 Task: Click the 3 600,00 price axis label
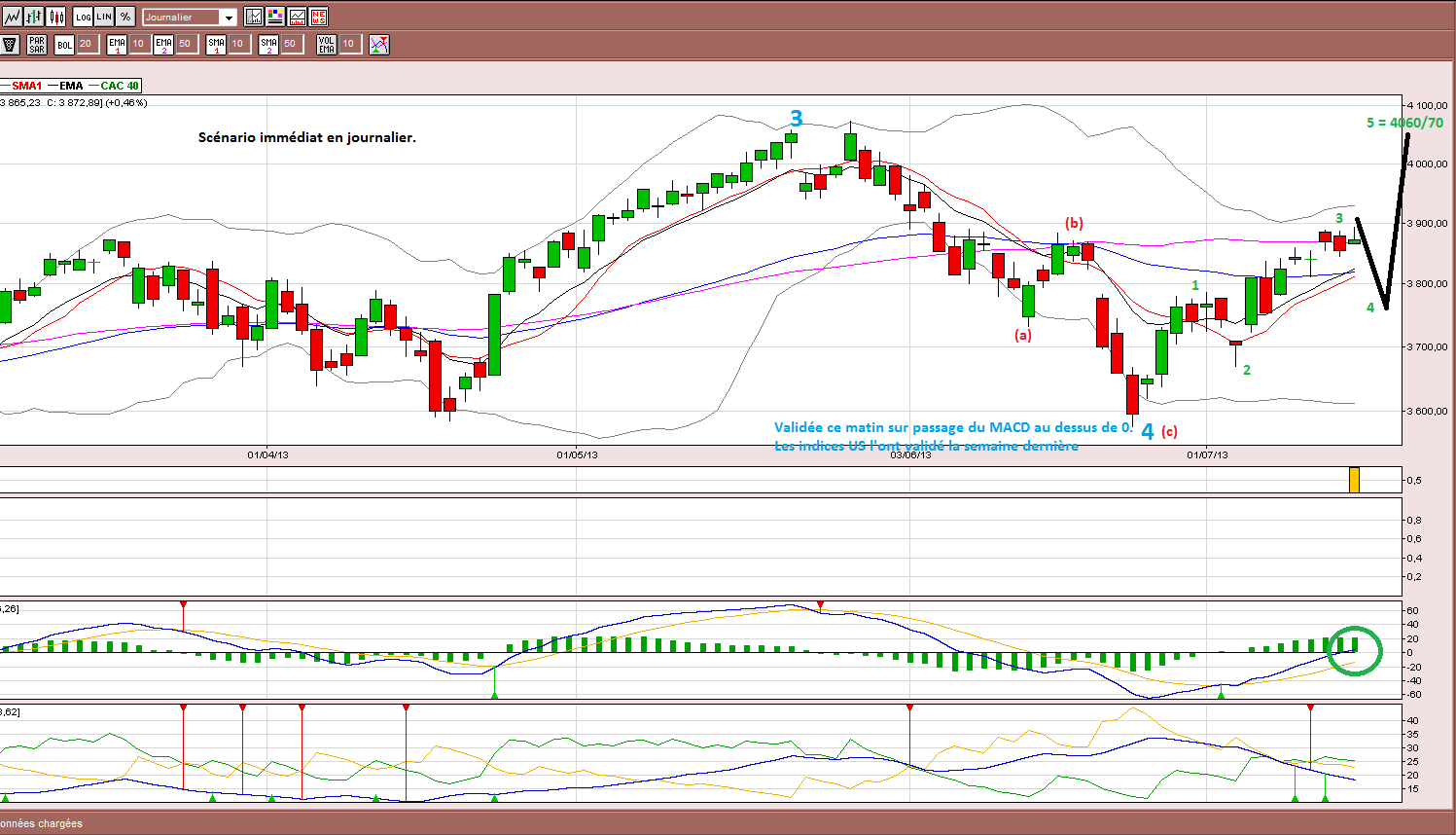1427,411
